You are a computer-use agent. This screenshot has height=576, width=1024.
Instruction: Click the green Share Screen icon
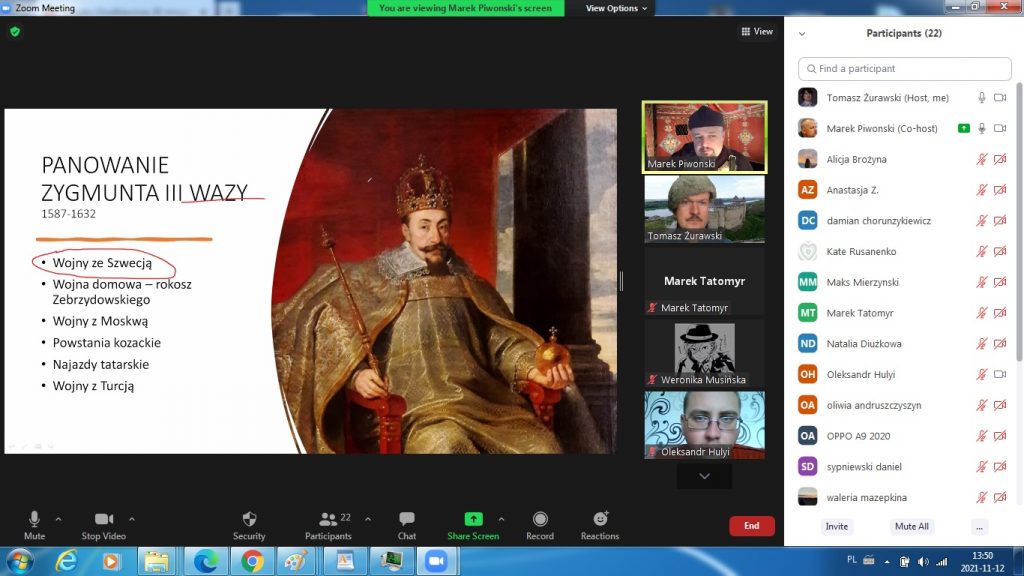tap(473, 519)
